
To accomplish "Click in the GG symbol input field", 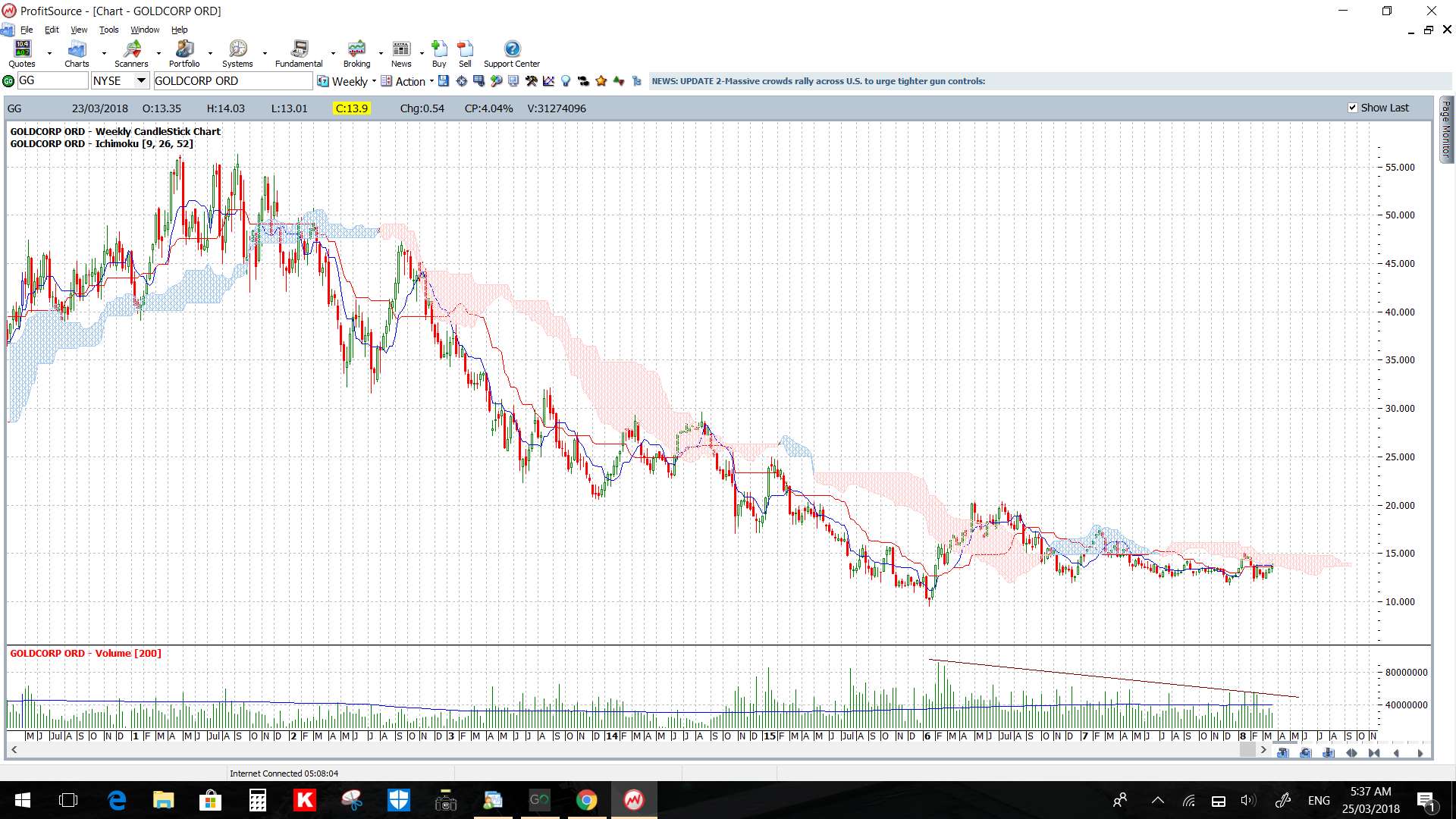I will tap(52, 81).
